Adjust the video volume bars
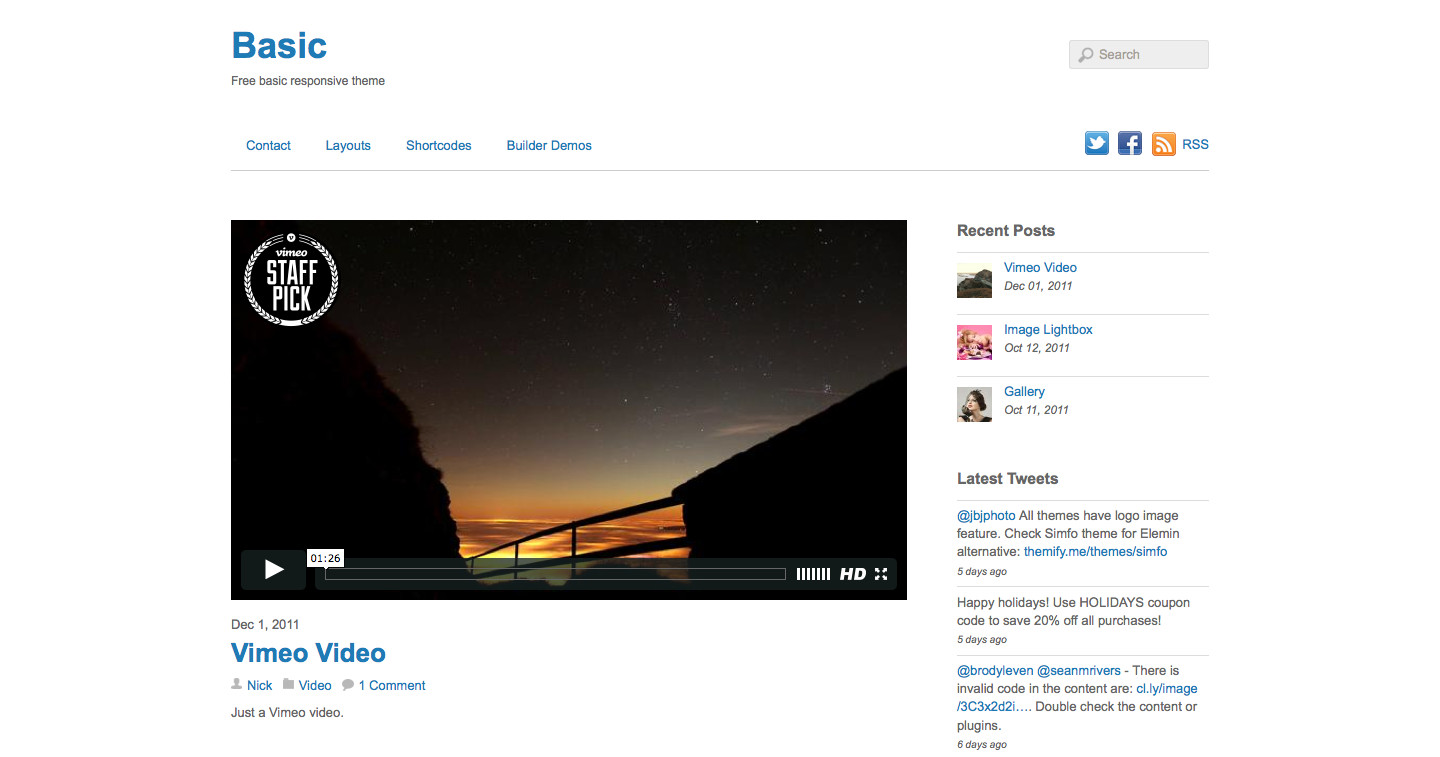This screenshot has width=1440, height=757. [813, 574]
